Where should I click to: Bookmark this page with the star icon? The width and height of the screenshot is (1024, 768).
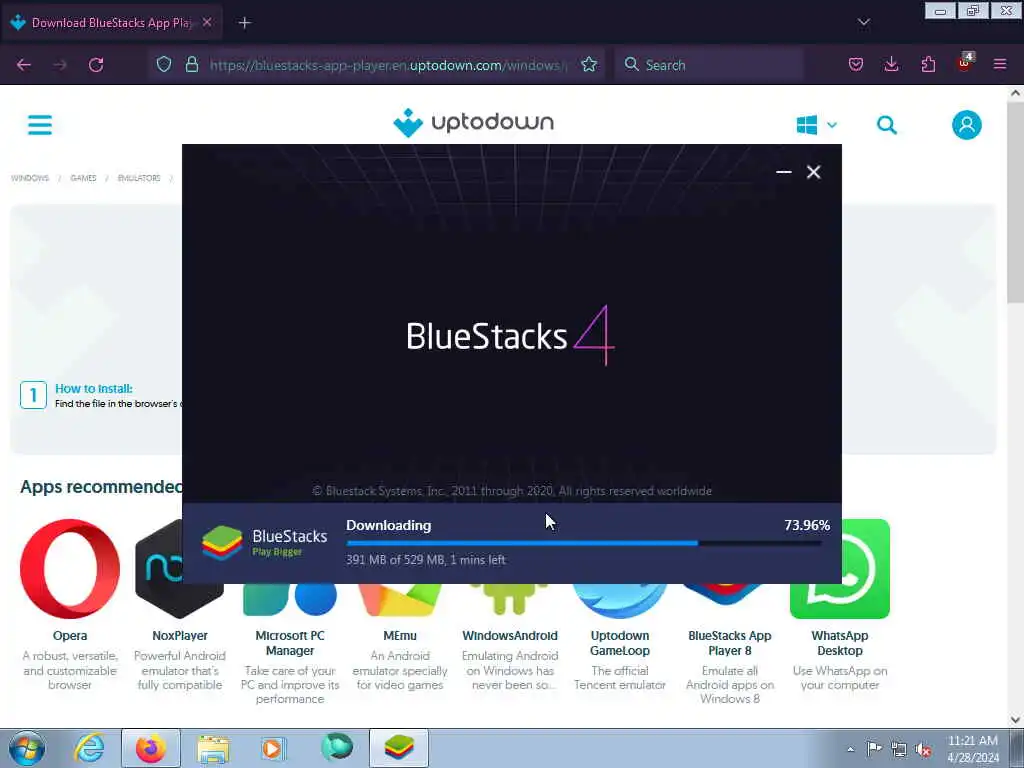[x=589, y=65]
